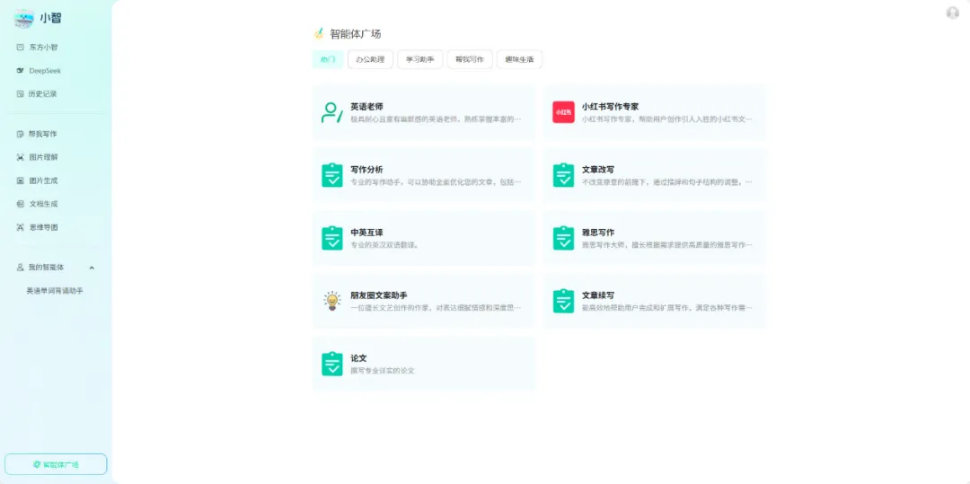Click the 智能体广场 button at sidebar bottom

coord(56,464)
